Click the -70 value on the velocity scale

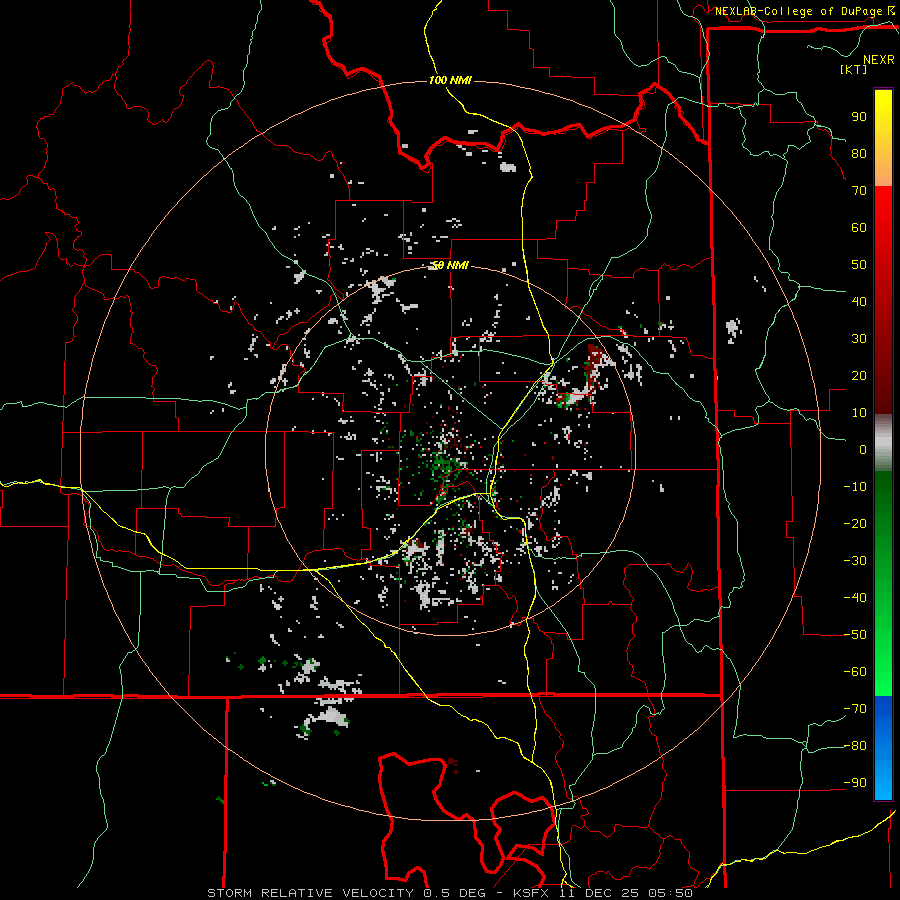(855, 709)
